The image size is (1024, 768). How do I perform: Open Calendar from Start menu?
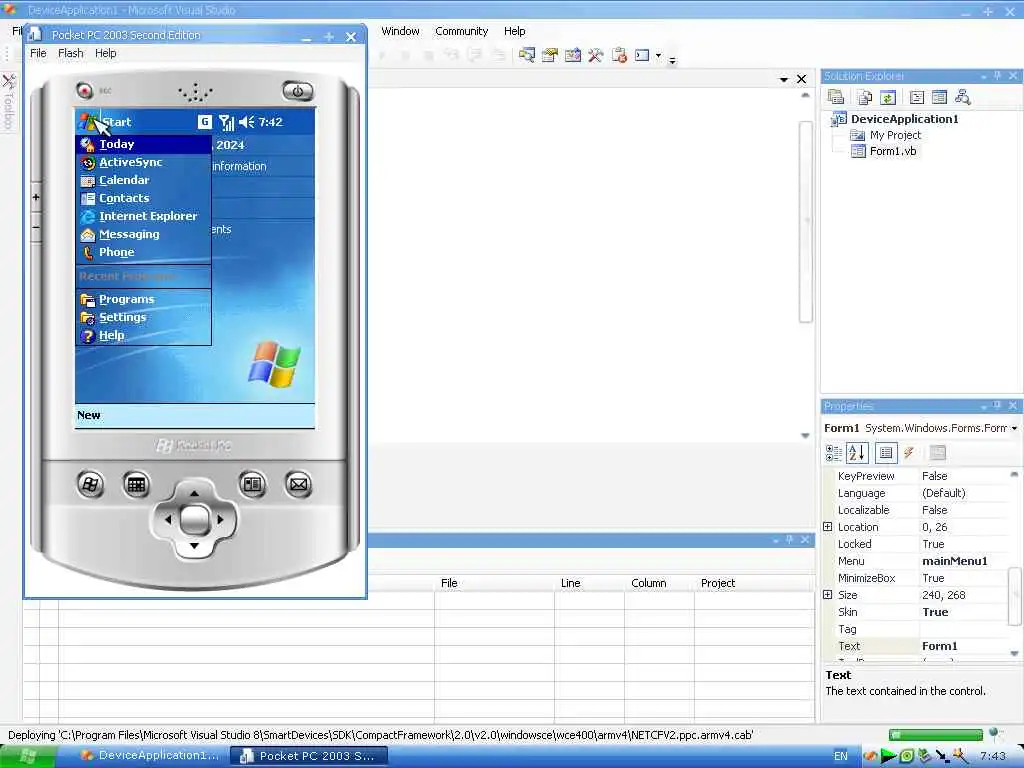click(x=144, y=180)
